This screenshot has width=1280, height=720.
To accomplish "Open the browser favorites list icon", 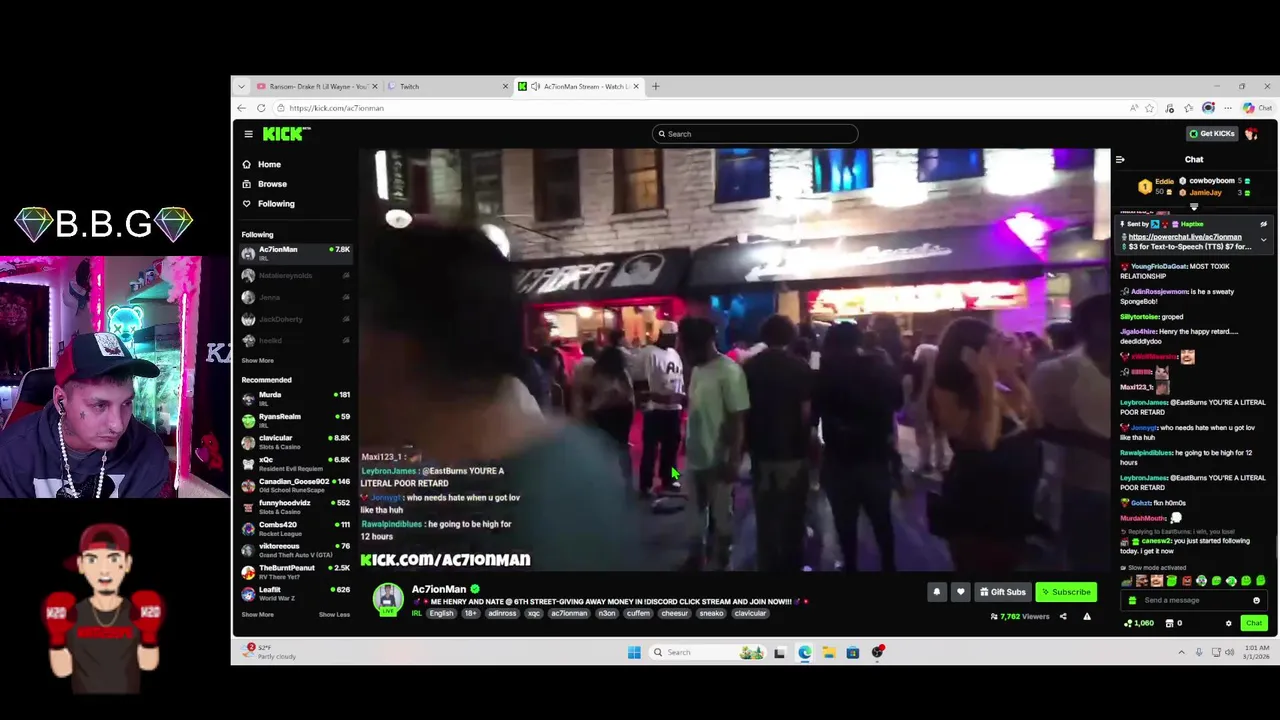I will click(x=1188, y=108).
